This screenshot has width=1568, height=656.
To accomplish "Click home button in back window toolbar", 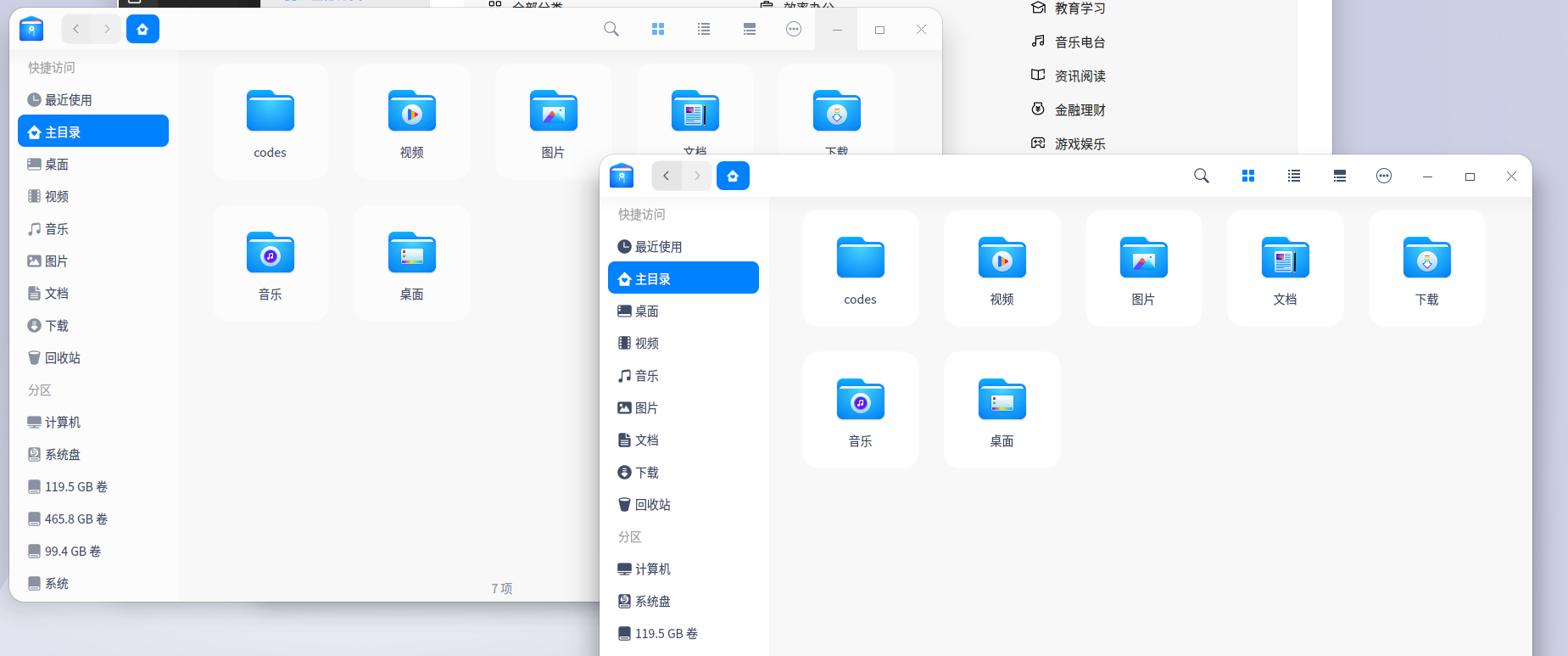I will pyautogui.click(x=142, y=29).
